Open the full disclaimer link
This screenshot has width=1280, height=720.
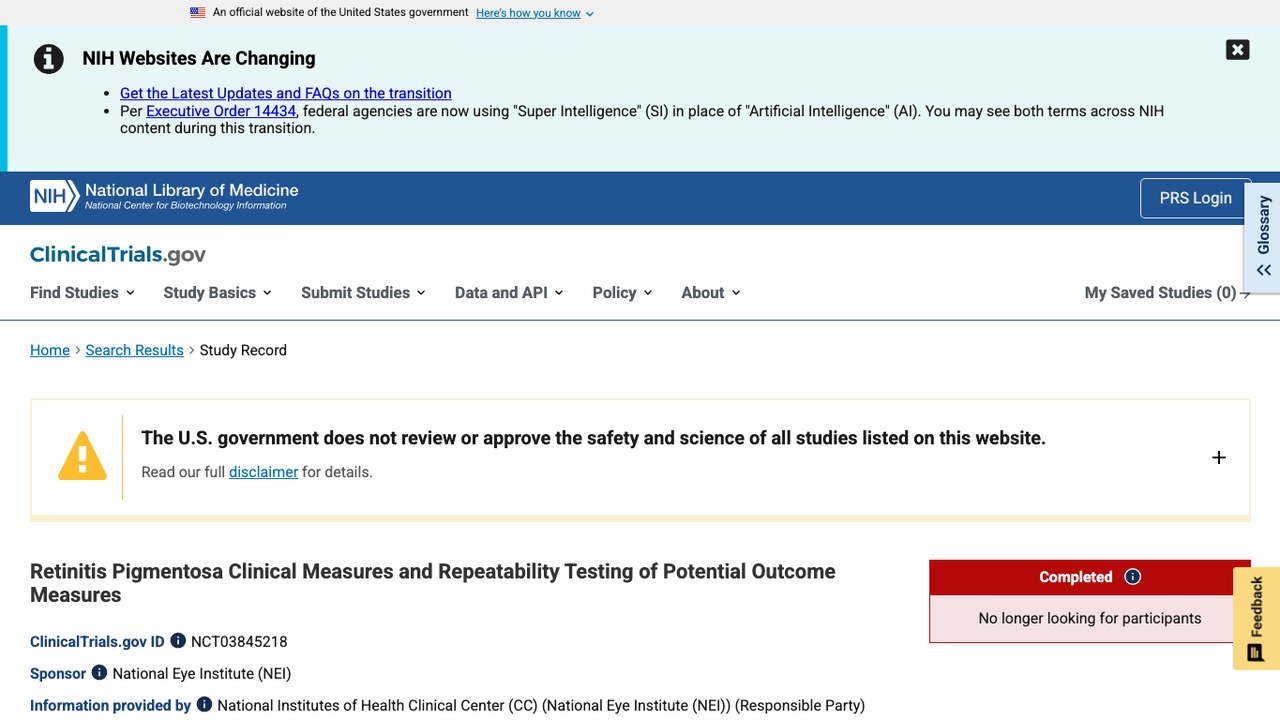click(x=263, y=472)
